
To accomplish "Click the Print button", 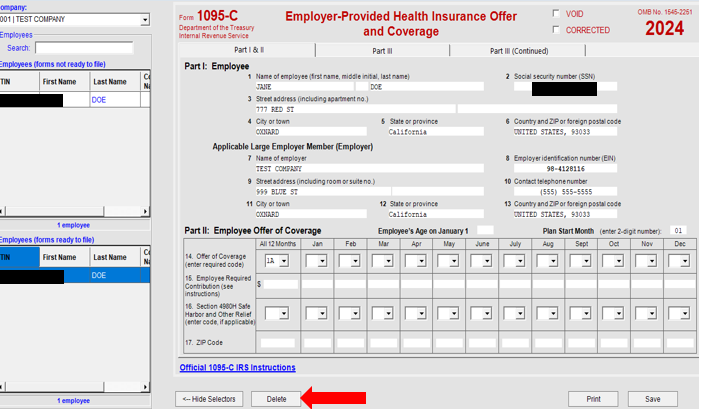I will 593,399.
